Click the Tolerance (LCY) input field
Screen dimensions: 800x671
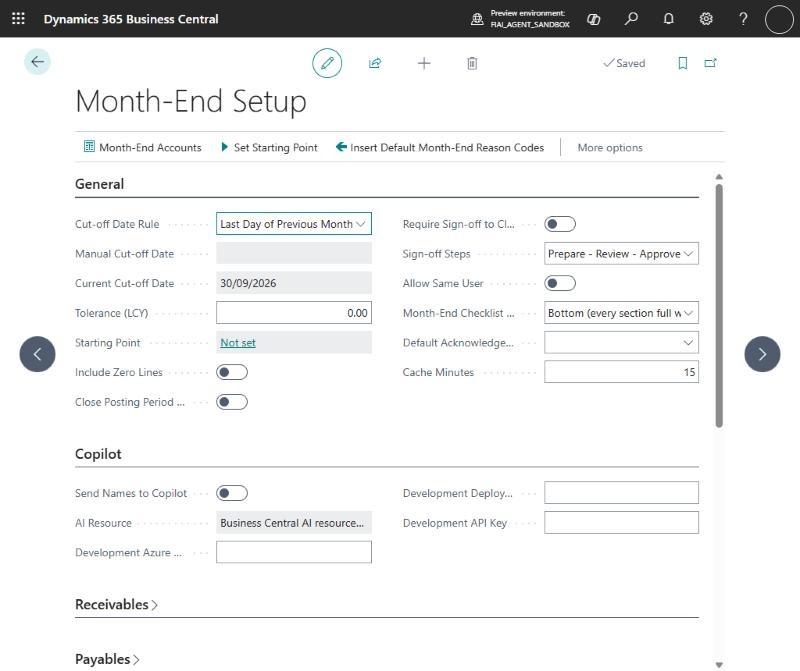pos(294,313)
